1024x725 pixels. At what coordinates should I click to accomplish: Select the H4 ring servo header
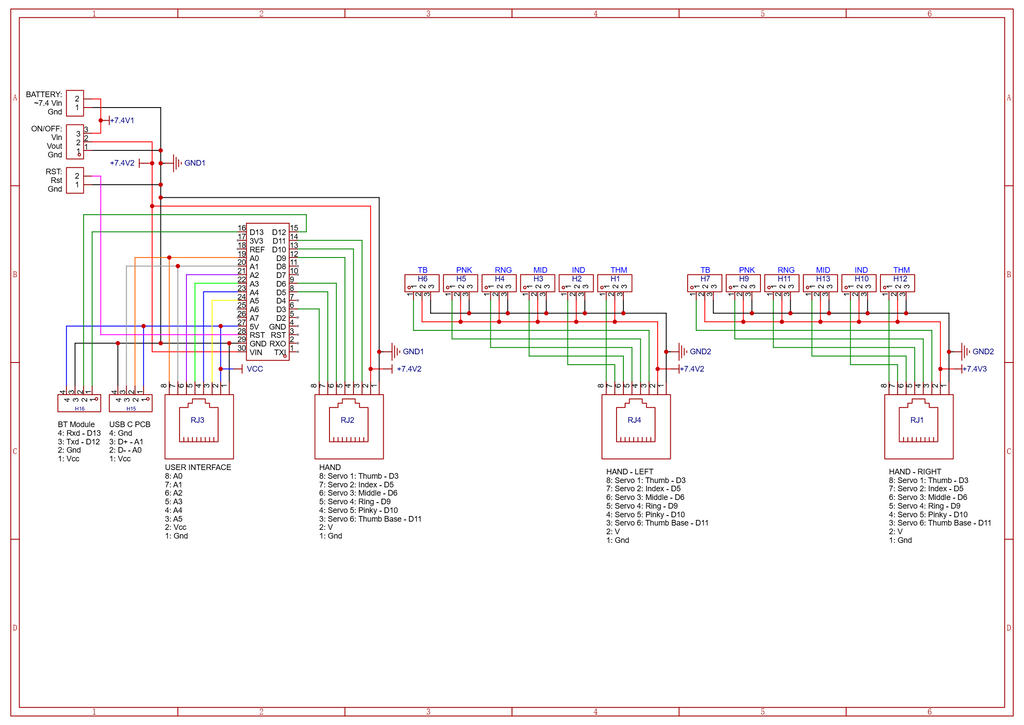(x=499, y=283)
